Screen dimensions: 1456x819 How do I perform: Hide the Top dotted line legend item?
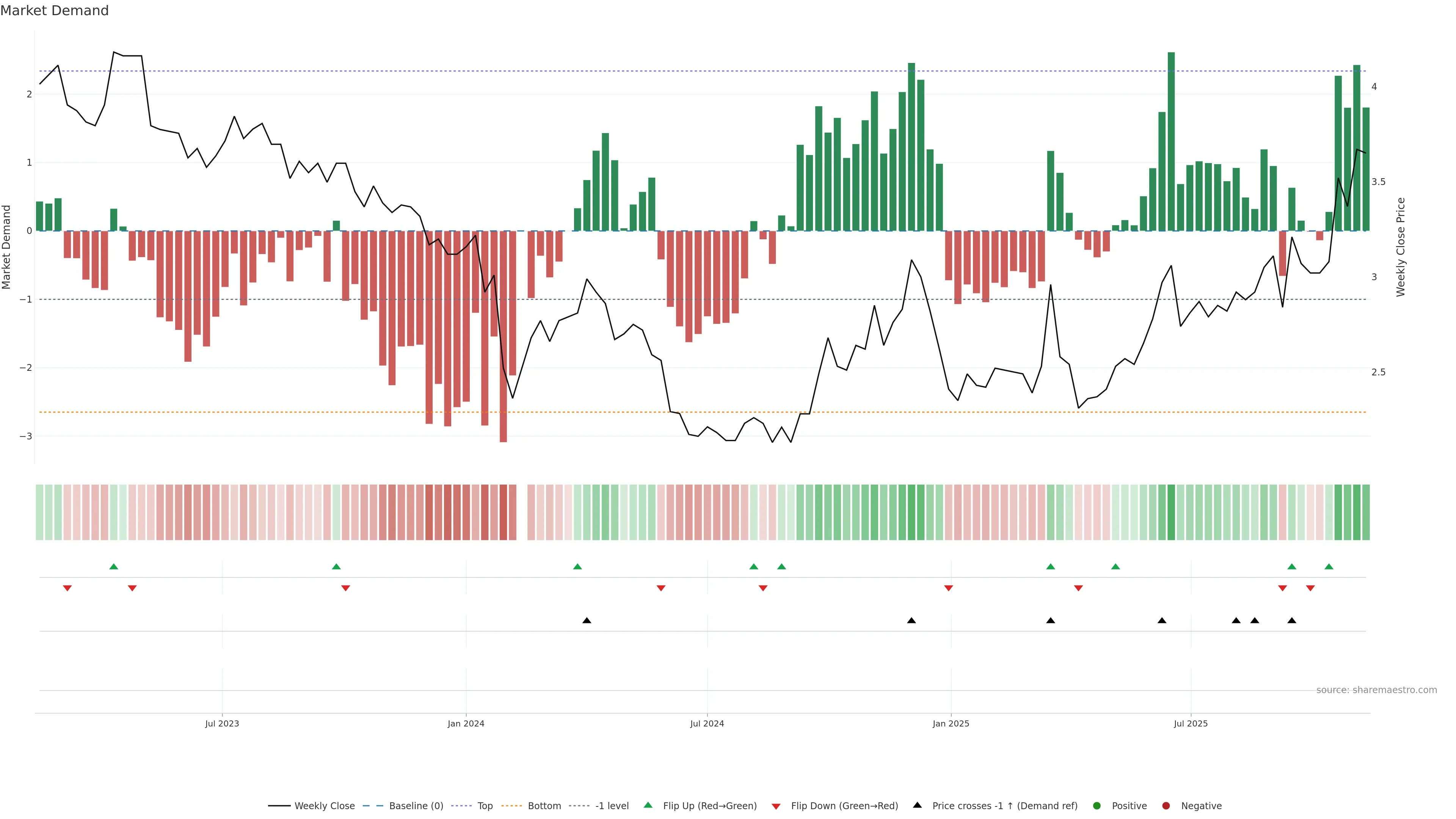tap(485, 806)
